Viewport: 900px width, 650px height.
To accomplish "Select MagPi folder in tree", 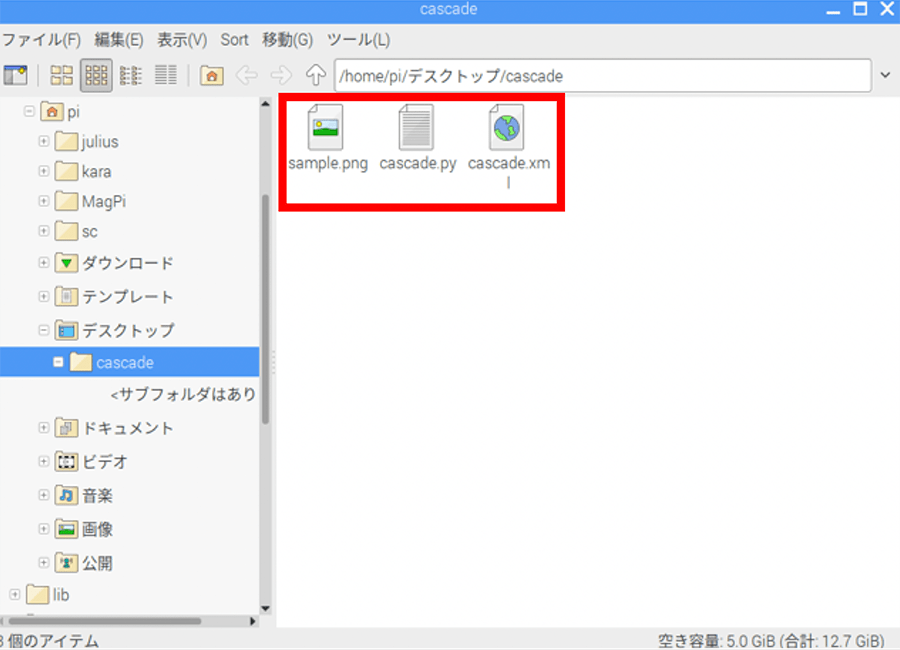I will (x=90, y=201).
